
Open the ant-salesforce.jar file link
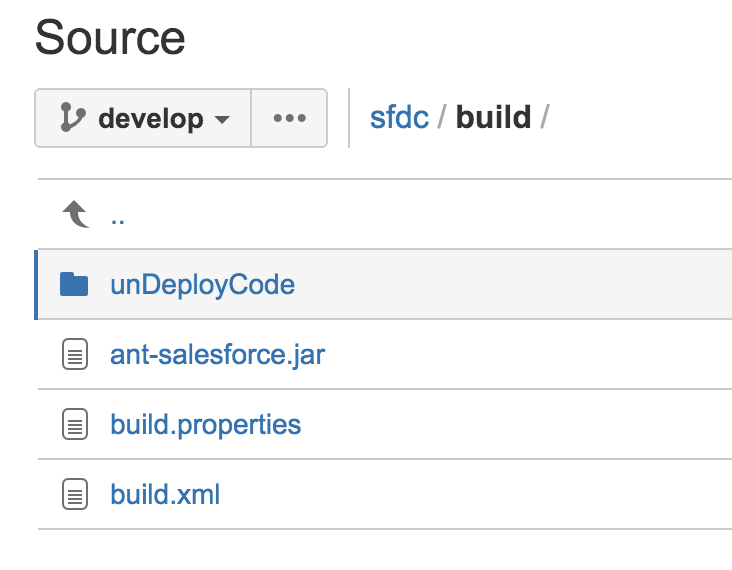[x=217, y=354]
